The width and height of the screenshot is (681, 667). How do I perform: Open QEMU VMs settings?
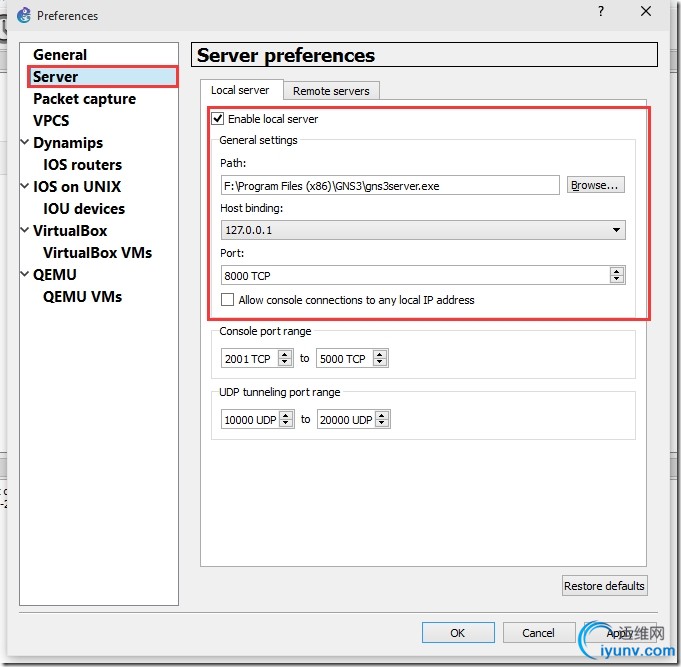pyautogui.click(x=83, y=297)
